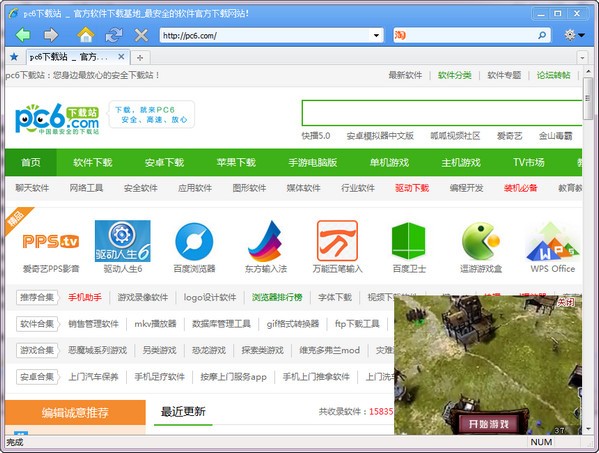
Task: Select the 单机游戏 navigation item
Action: pos(389,162)
